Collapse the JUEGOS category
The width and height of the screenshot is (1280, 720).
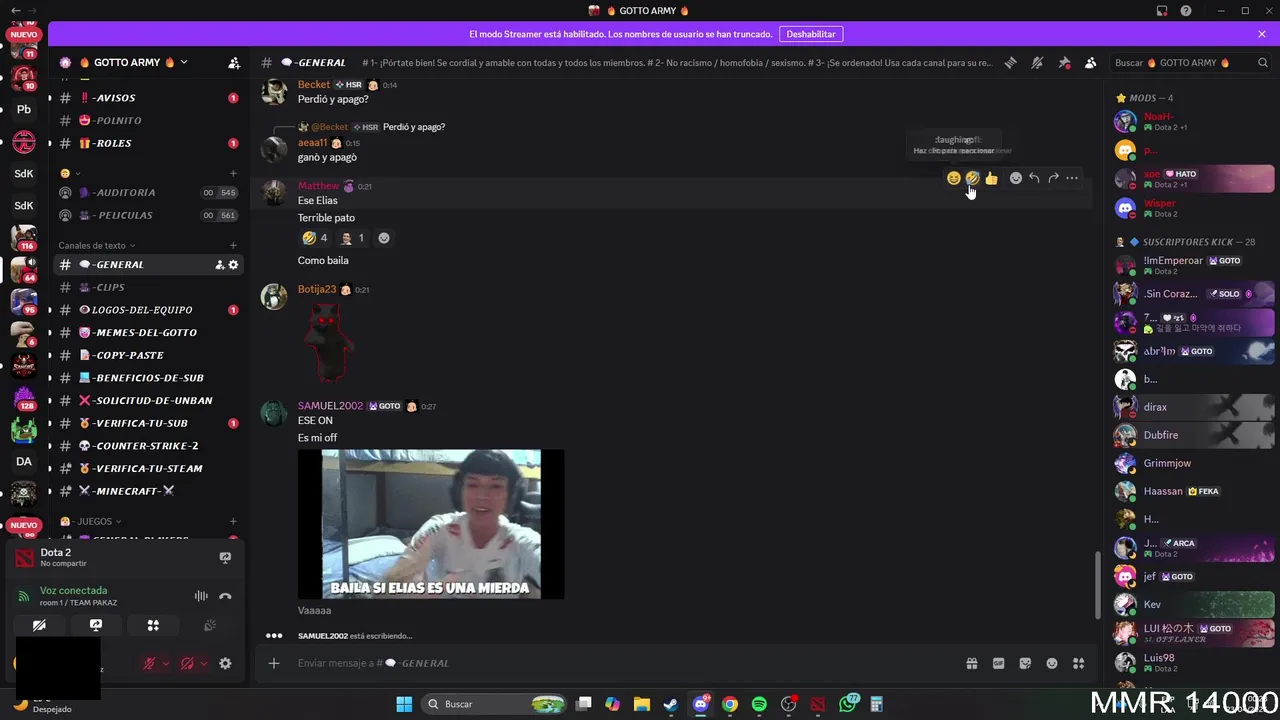[x=91, y=521]
